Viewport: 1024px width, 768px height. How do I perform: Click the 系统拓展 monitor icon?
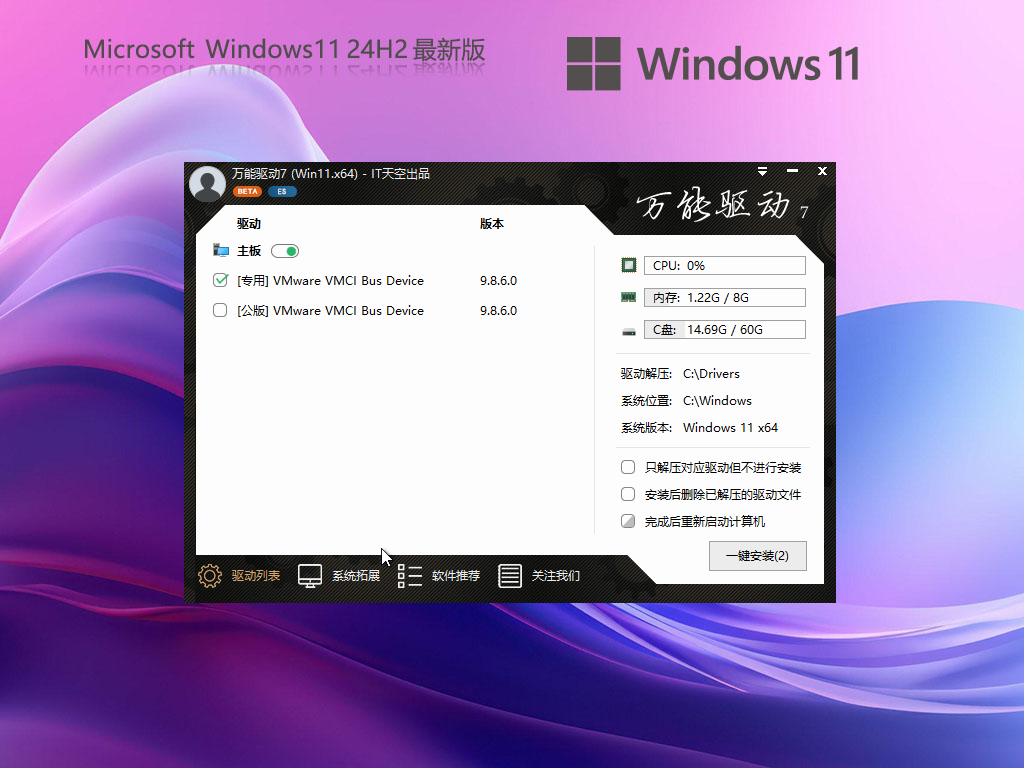click(x=310, y=575)
